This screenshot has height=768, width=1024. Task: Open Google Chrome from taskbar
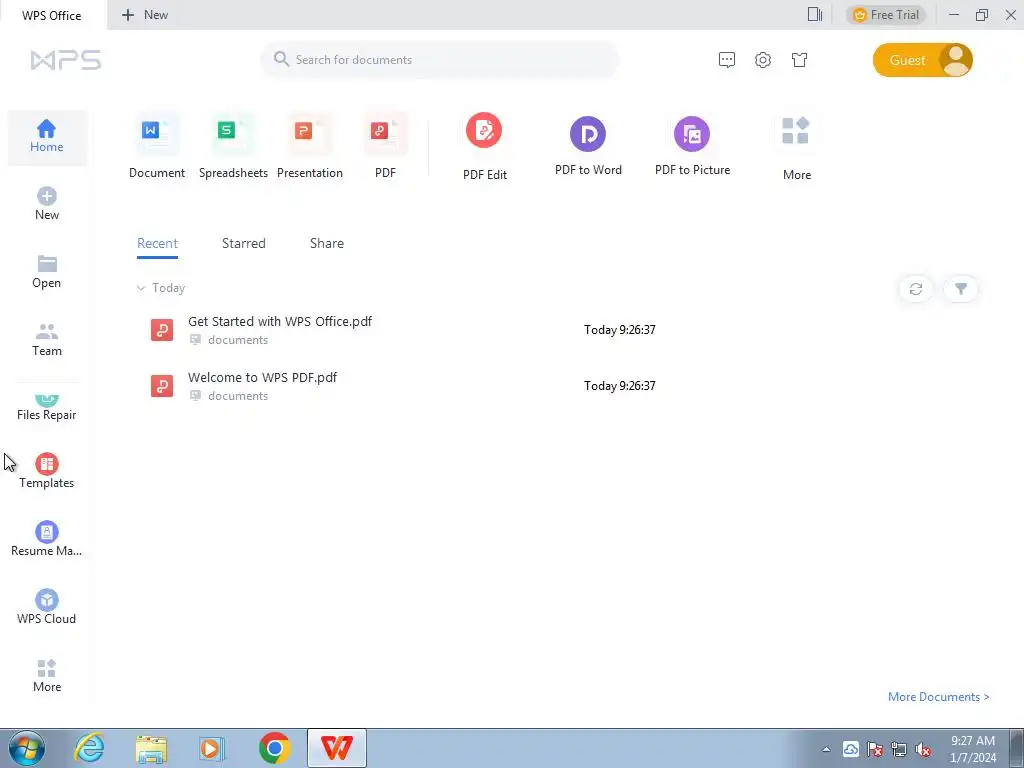[274, 748]
